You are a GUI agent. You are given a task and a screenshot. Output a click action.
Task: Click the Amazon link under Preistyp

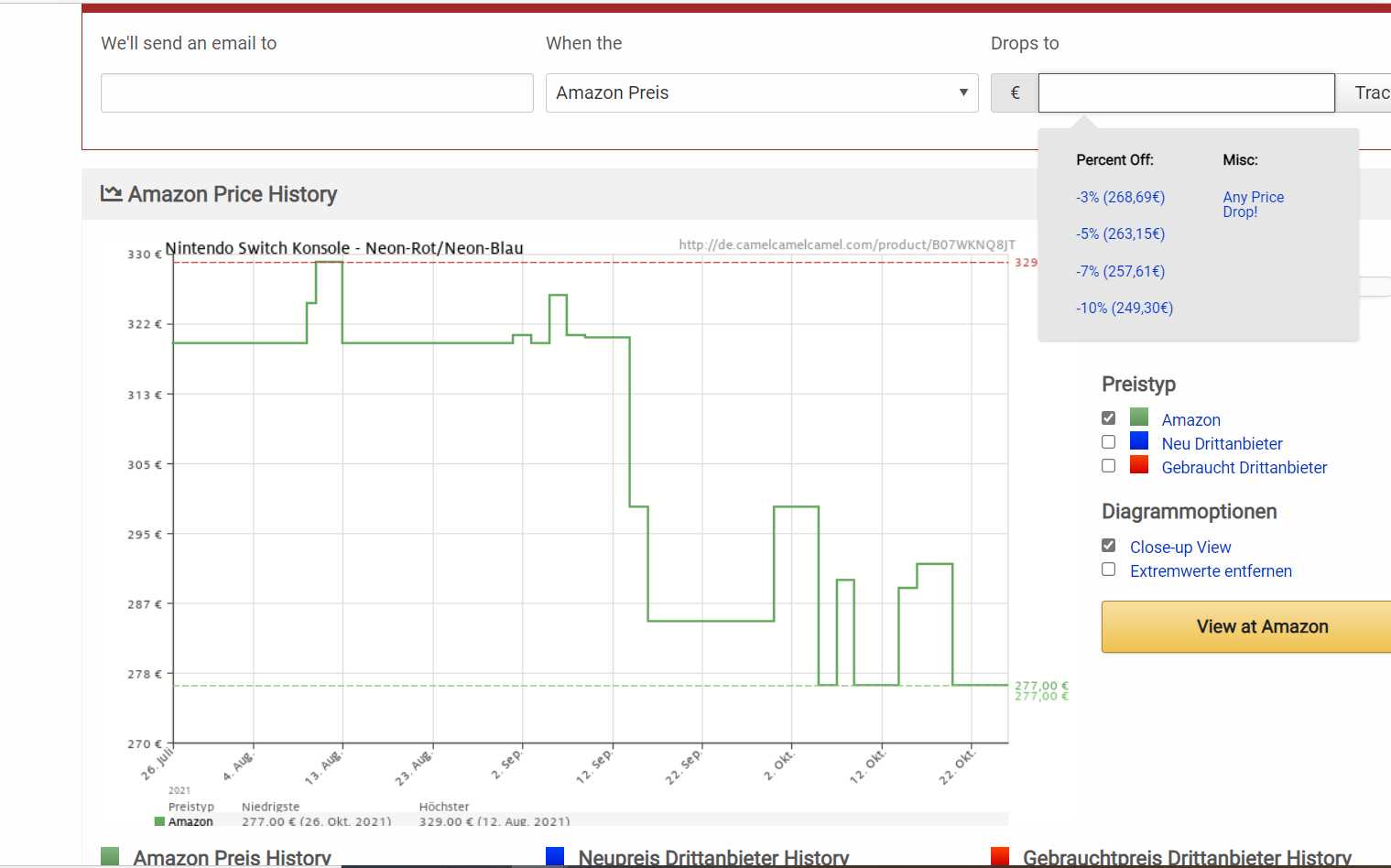click(x=1190, y=419)
